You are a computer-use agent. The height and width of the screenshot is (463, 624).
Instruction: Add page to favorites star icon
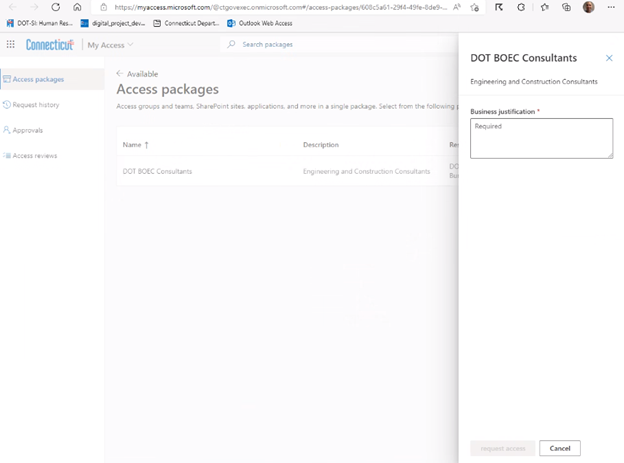(474, 7)
